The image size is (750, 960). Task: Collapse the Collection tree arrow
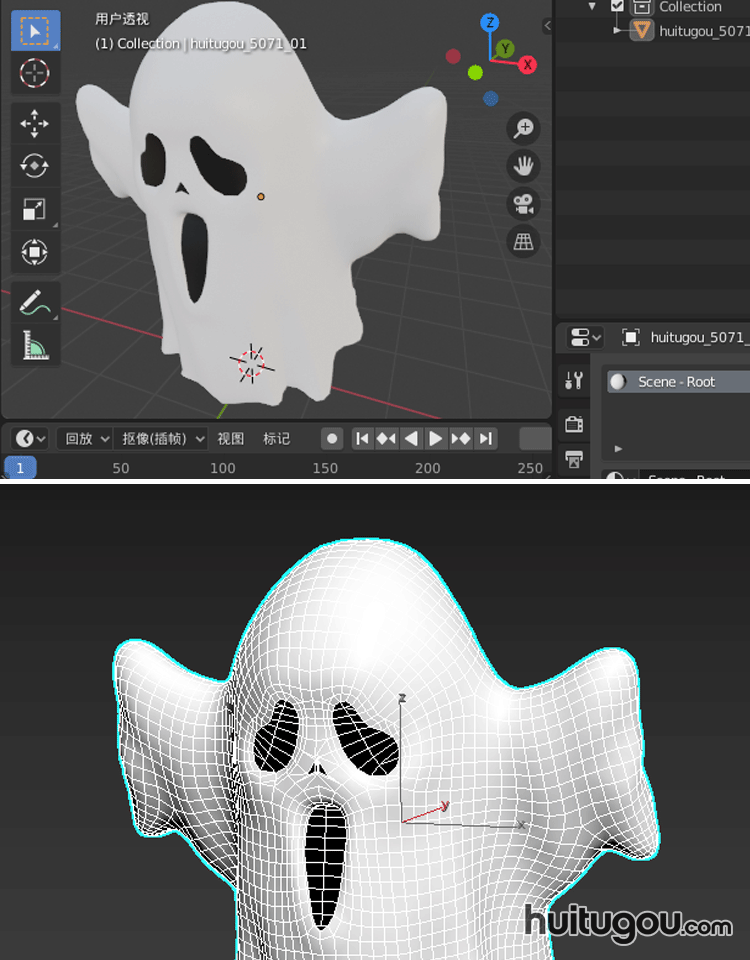coord(592,6)
